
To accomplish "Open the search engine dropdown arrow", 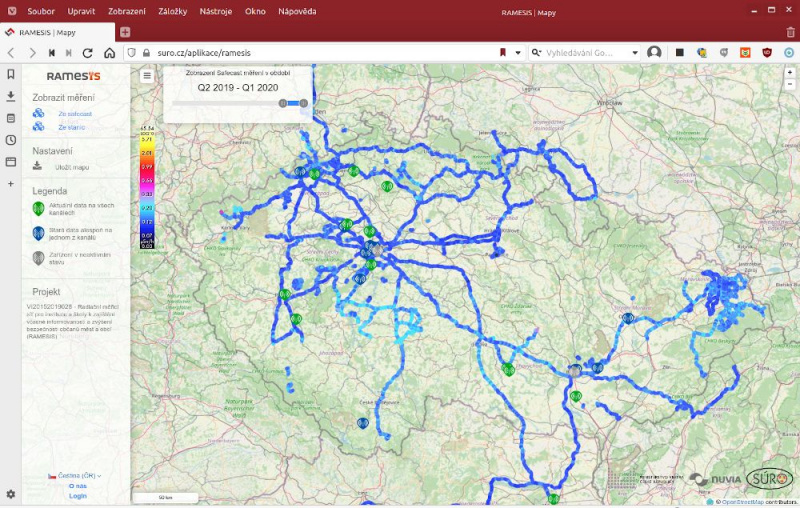I will click(634, 53).
